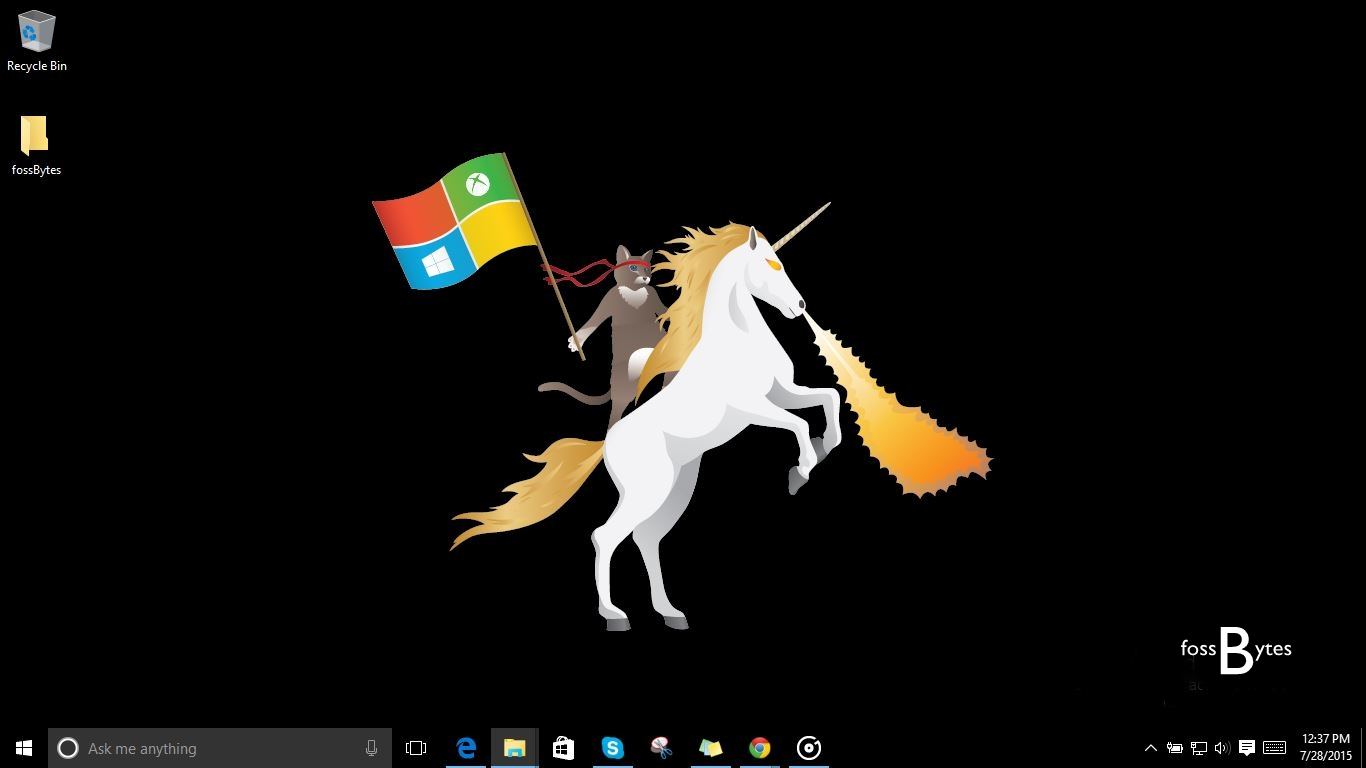Screen dimensions: 1366x768
Task: Launch Microsoft Edge from the taskbar
Action: click(465, 748)
